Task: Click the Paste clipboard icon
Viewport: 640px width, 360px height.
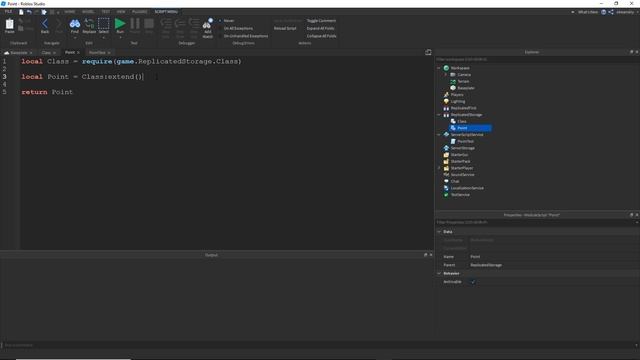Action: click(9, 24)
